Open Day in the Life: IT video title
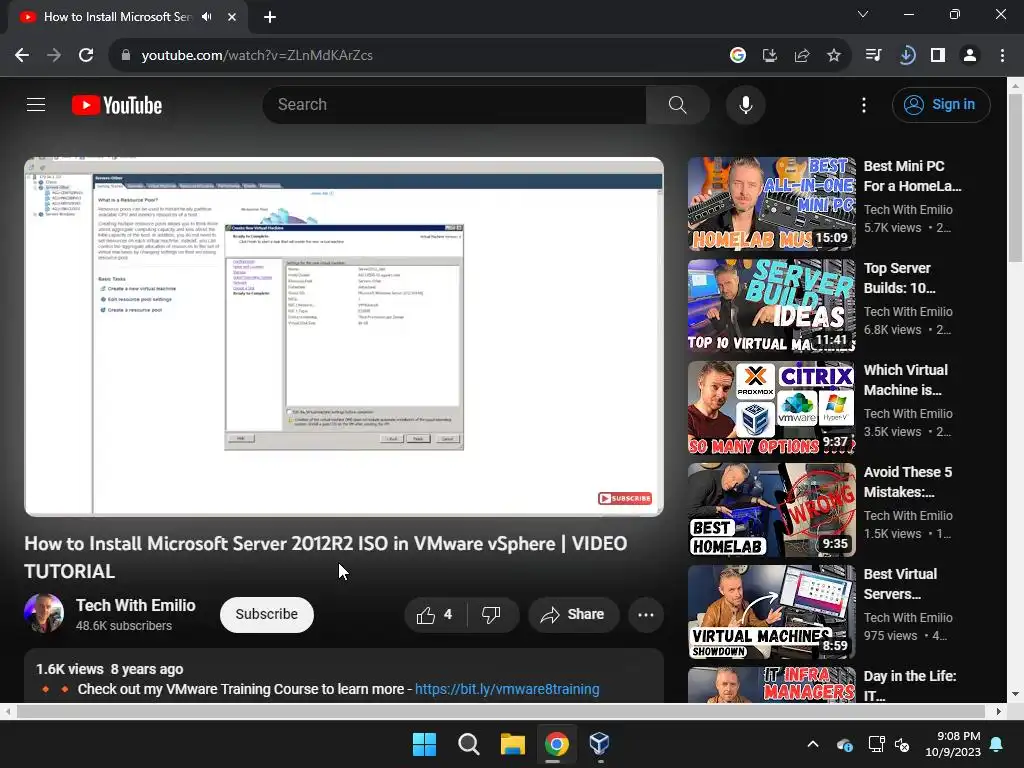Image resolution: width=1024 pixels, height=768 pixels. point(910,686)
